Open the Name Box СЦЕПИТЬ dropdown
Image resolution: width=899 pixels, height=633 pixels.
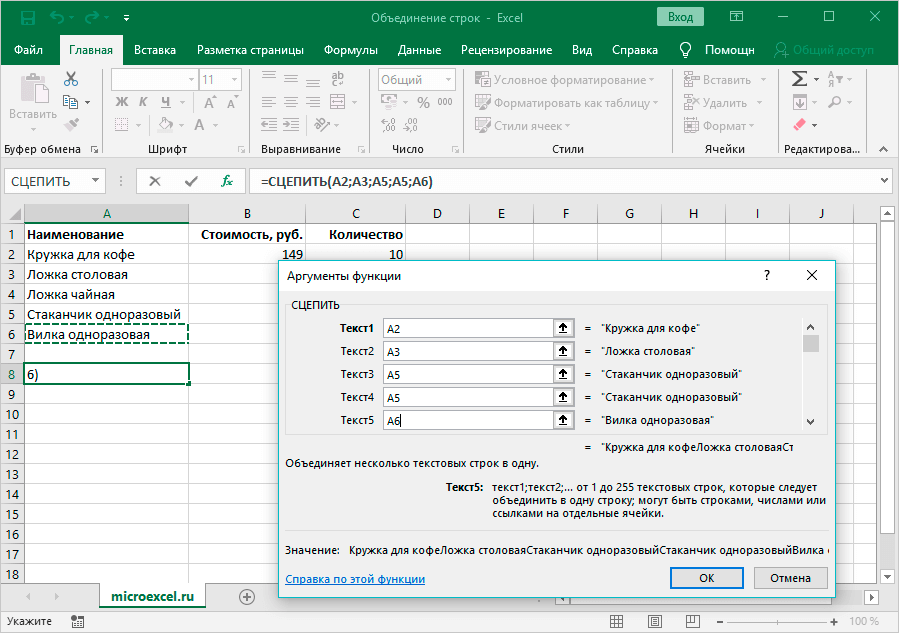(x=95, y=181)
